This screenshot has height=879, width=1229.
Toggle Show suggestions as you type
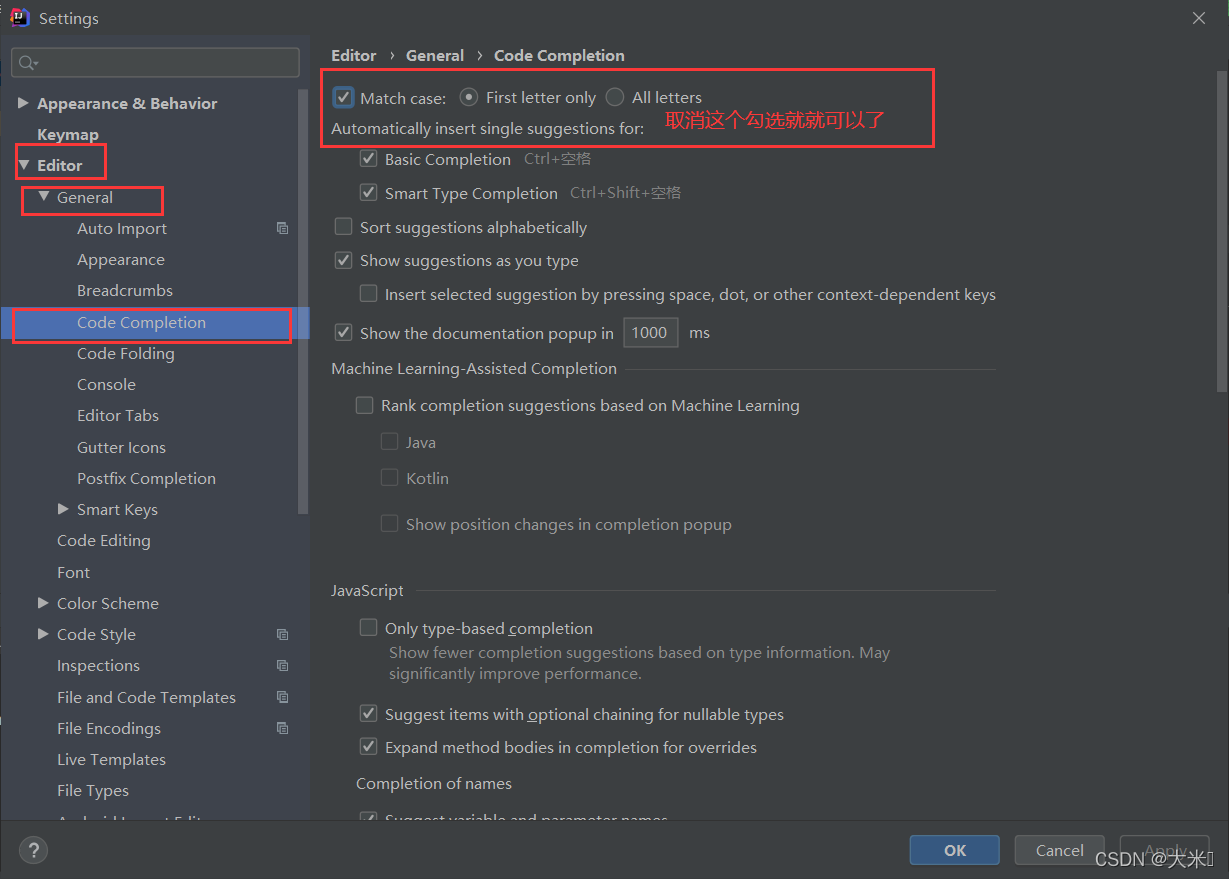click(343, 260)
